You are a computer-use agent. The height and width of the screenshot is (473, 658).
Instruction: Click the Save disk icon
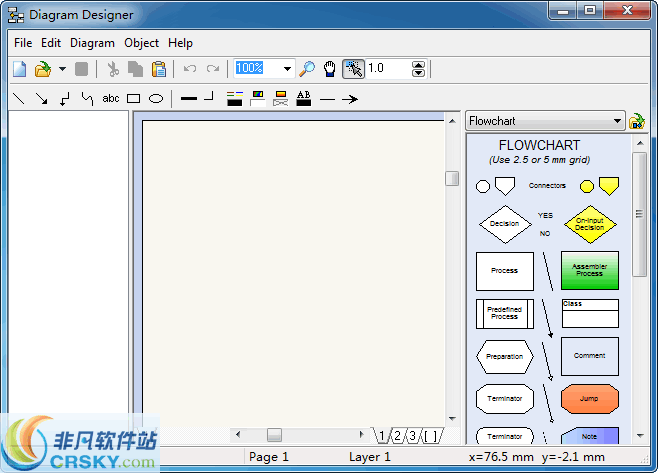pyautogui.click(x=81, y=69)
